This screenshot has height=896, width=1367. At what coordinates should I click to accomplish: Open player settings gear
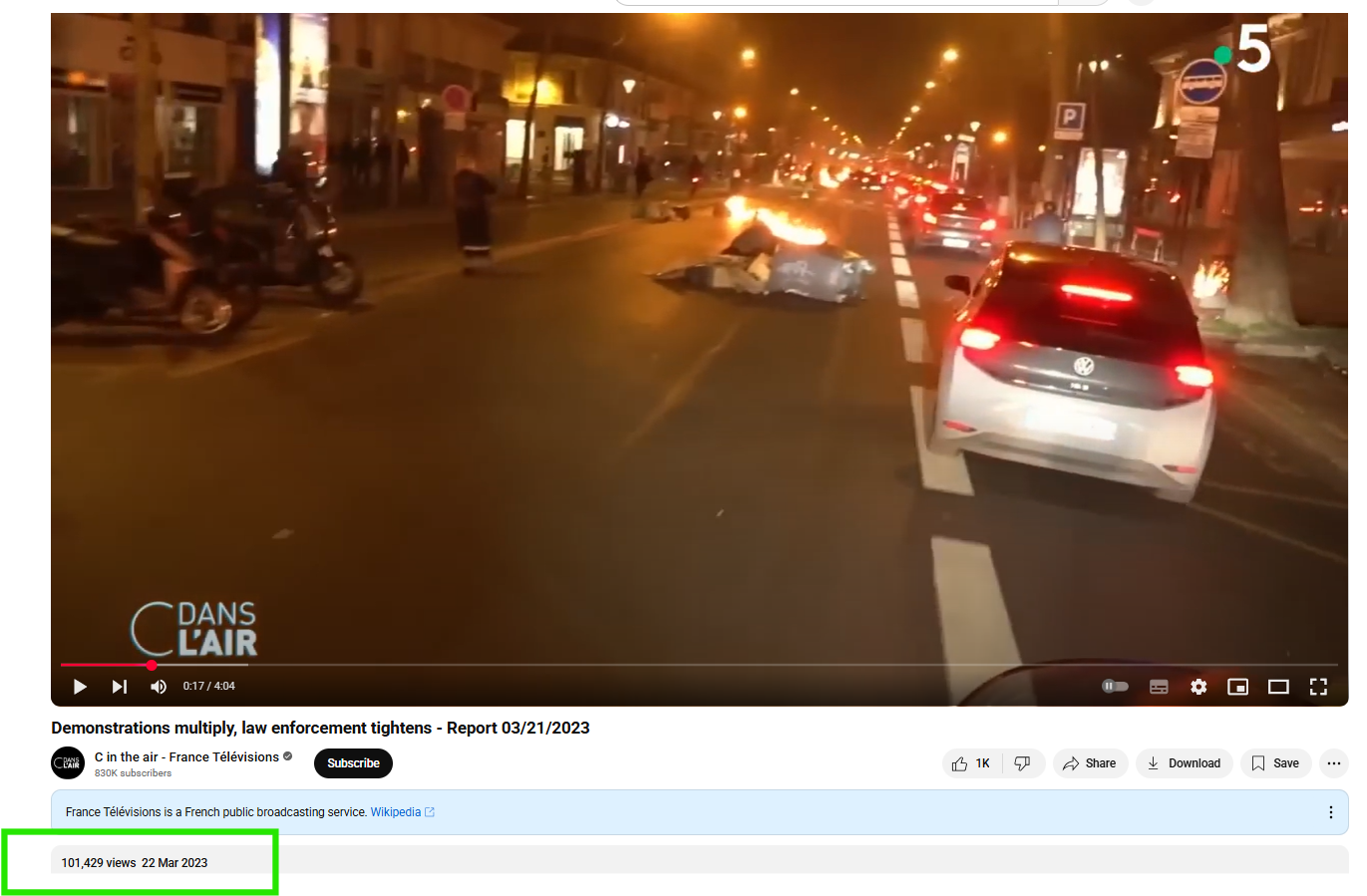[x=1198, y=687]
